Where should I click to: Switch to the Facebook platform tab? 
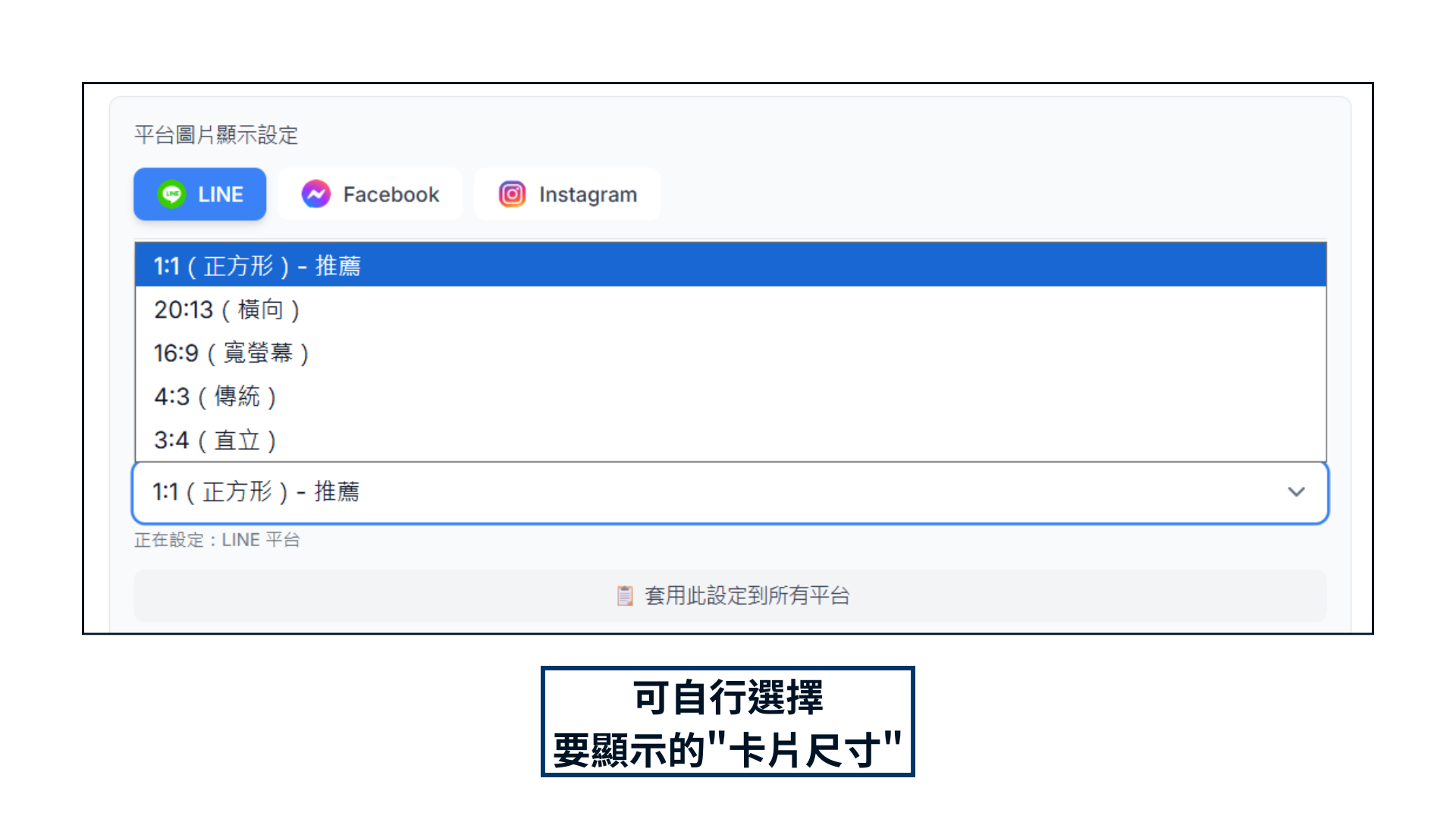pos(370,194)
